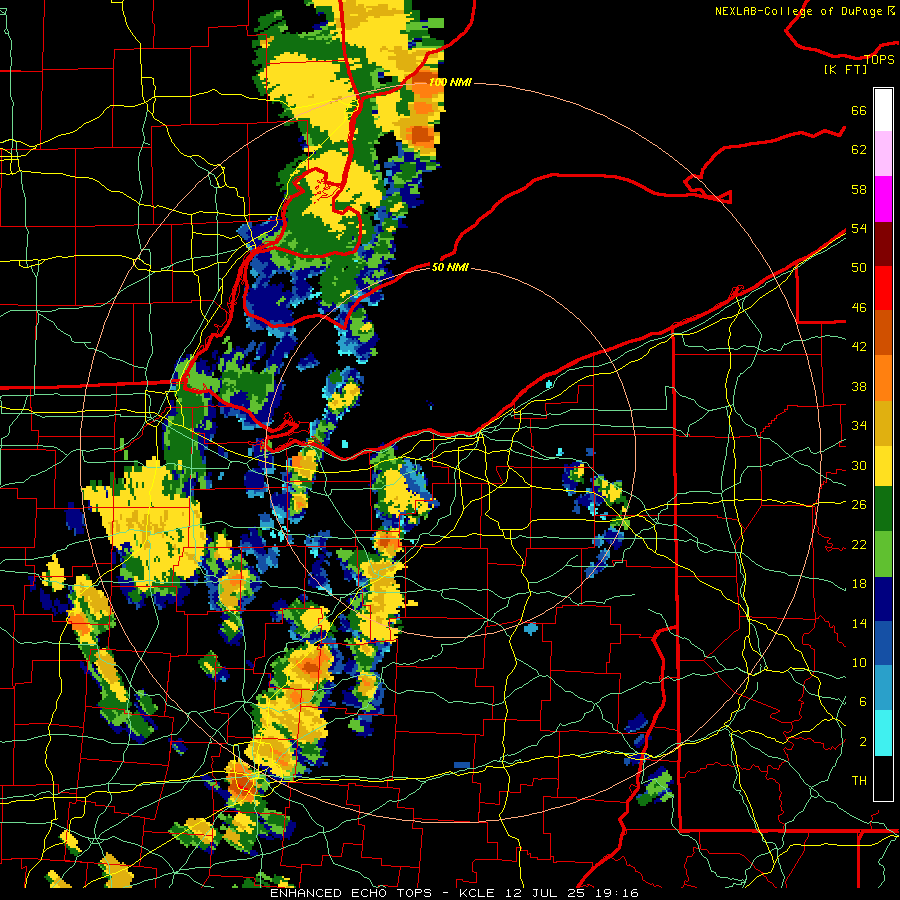Click the legend value '66'
Viewport: 900px width, 900px height.
(x=859, y=110)
